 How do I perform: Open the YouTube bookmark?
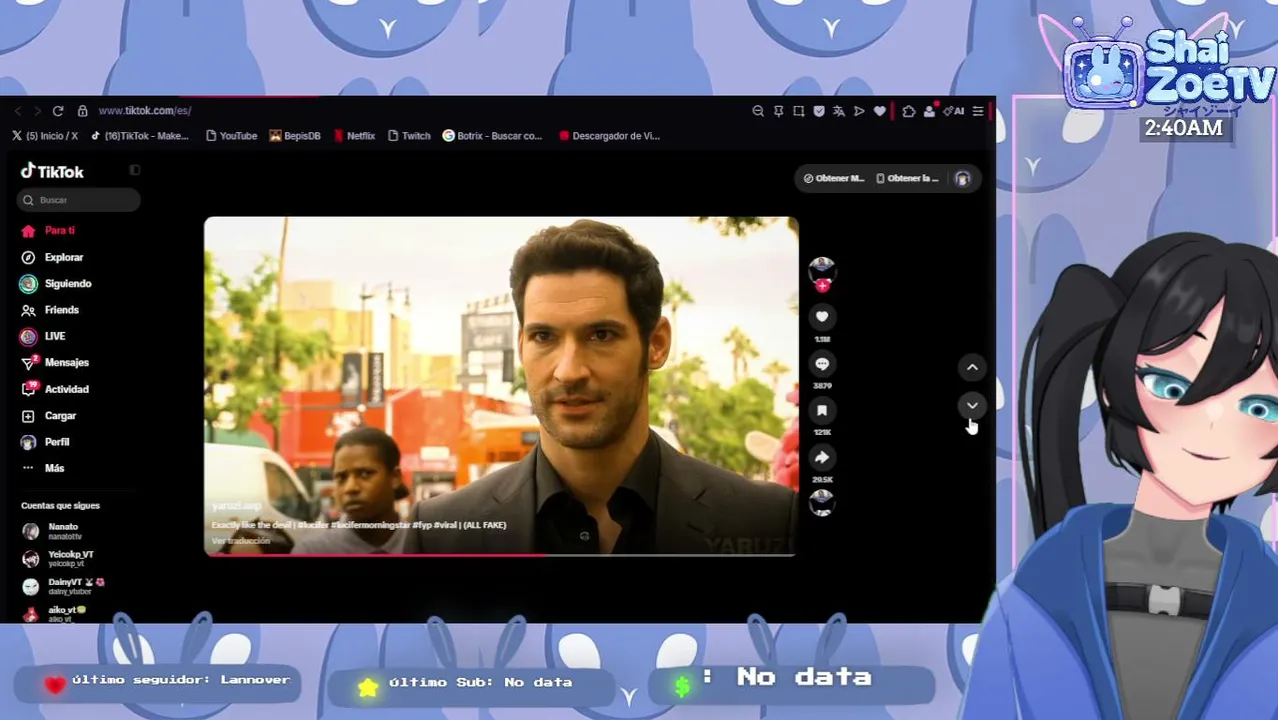[x=231, y=136]
